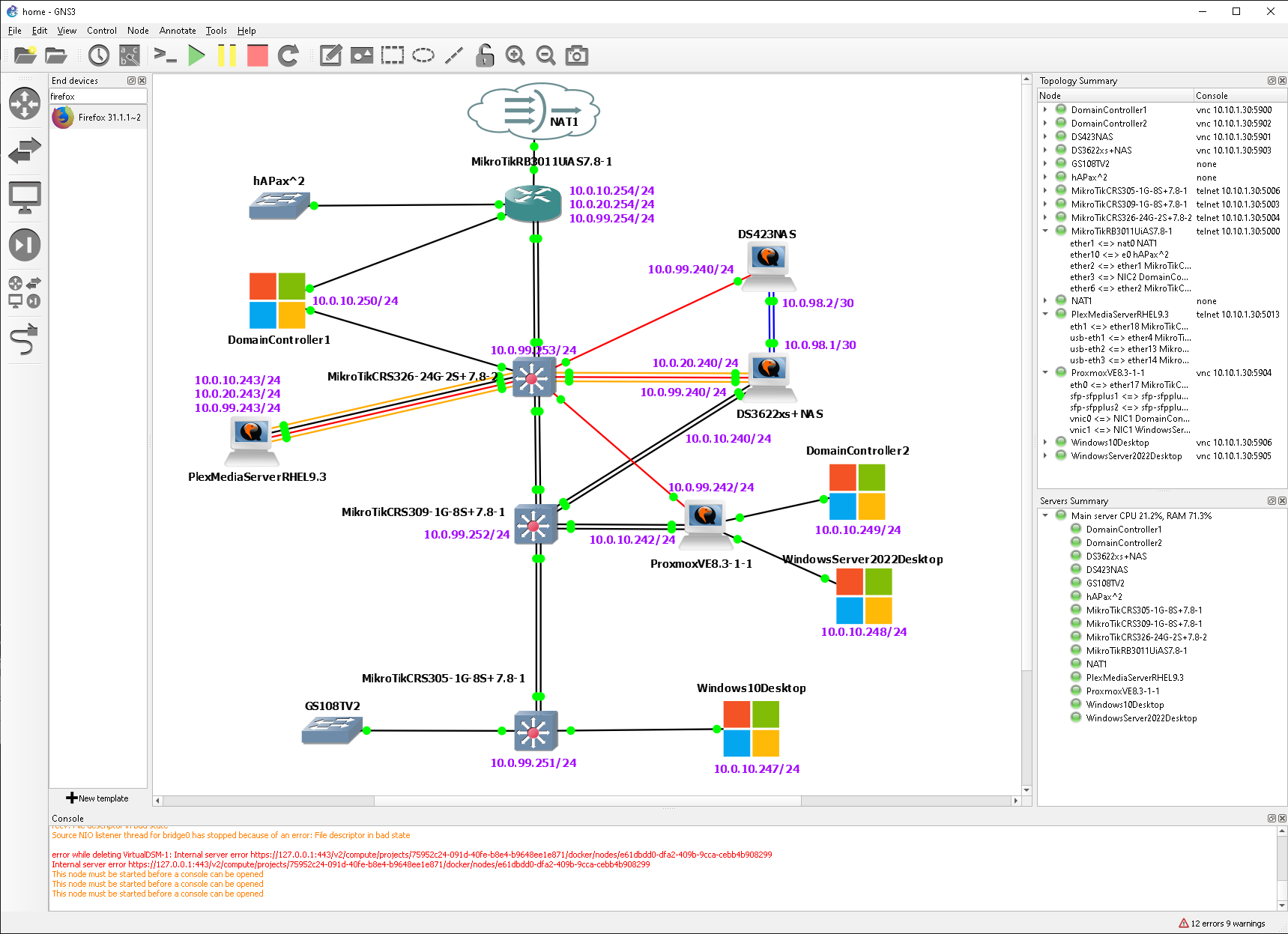Screen dimensions: 1288x934
Task: Expand DS423NAS in Topology Summary
Action: coord(1045,136)
